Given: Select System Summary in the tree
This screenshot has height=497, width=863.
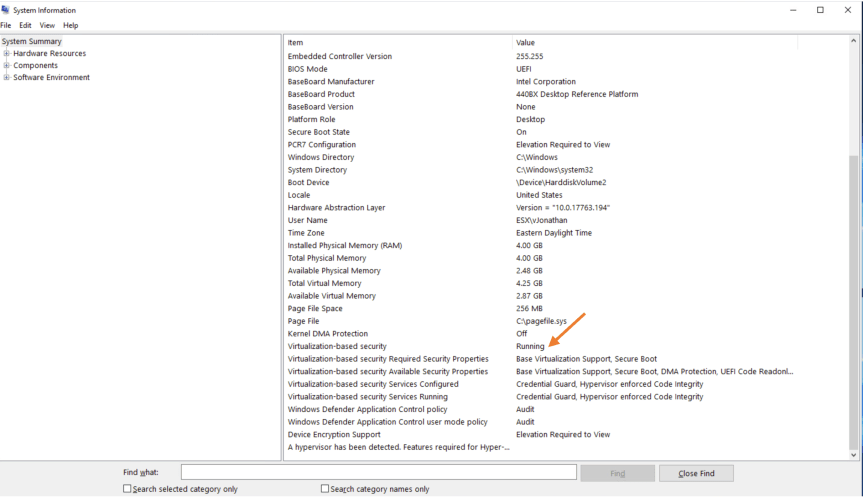Looking at the screenshot, I should pyautogui.click(x=32, y=42).
